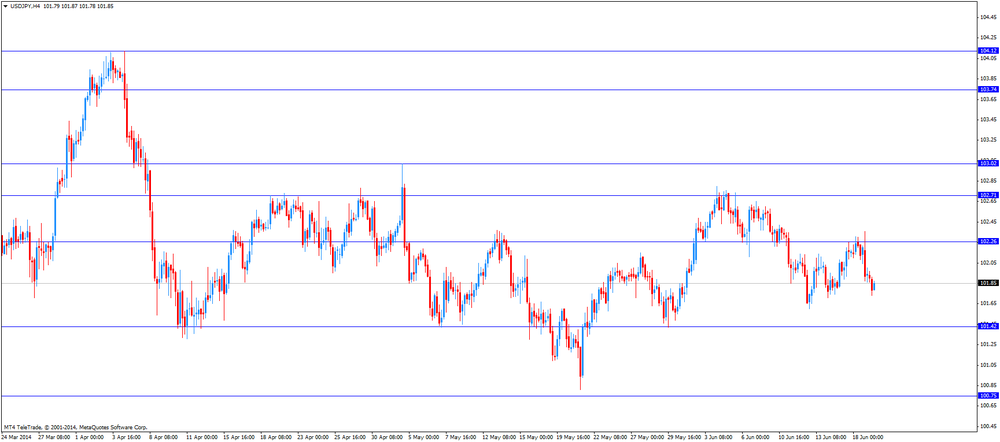The width and height of the screenshot is (1000, 442).
Task: Select the 101.42 horizontal line price label
Action: [988, 327]
